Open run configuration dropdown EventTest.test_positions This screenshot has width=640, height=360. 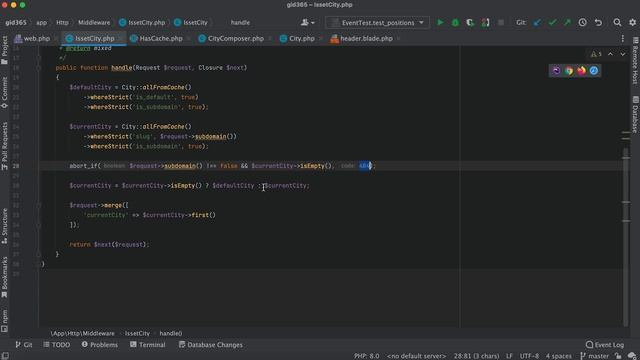(377, 22)
